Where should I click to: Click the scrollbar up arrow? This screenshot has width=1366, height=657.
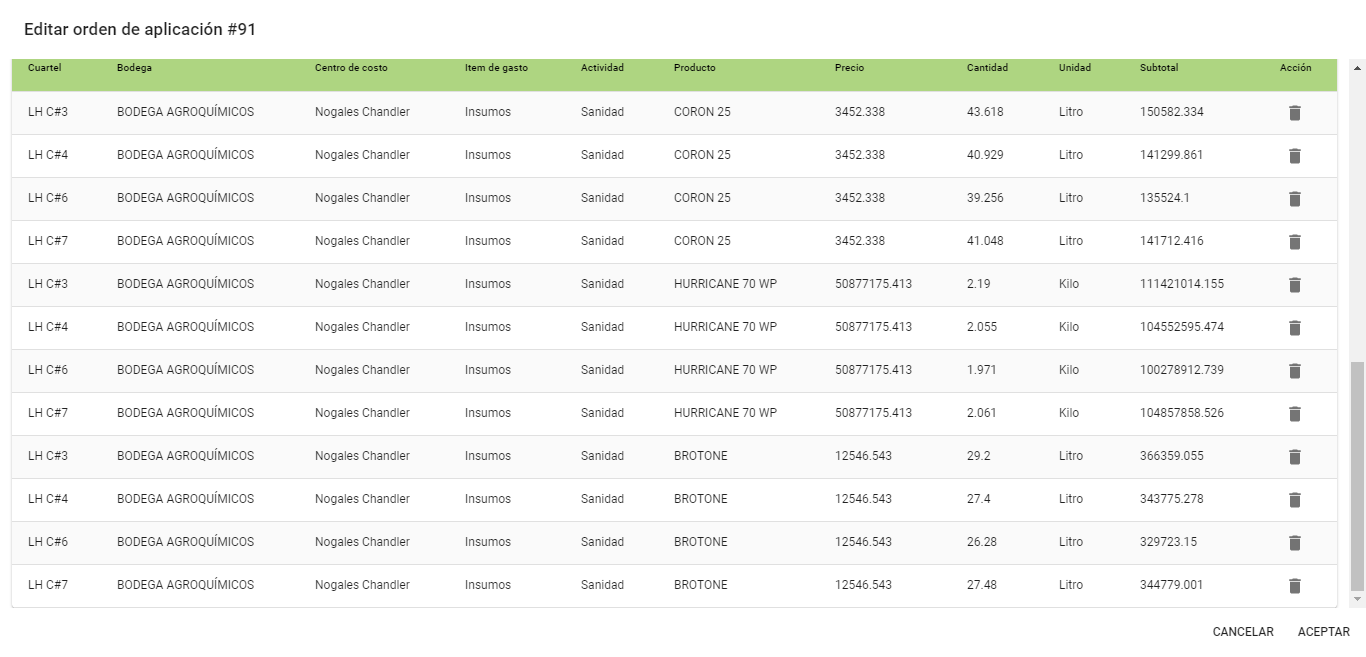point(1357,69)
